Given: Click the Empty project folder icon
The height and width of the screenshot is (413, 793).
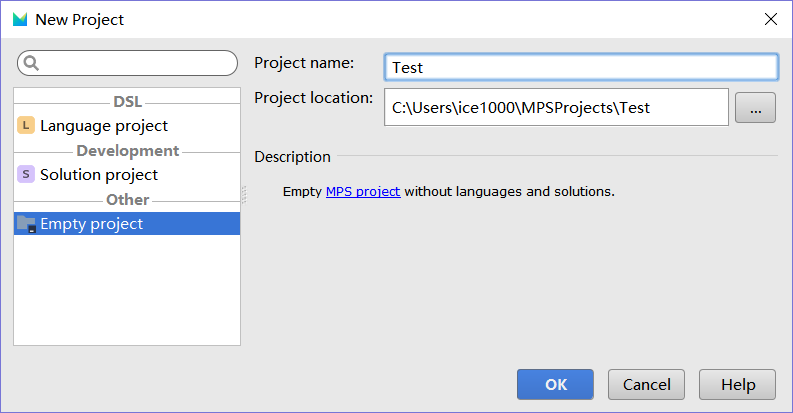Looking at the screenshot, I should point(27,224).
